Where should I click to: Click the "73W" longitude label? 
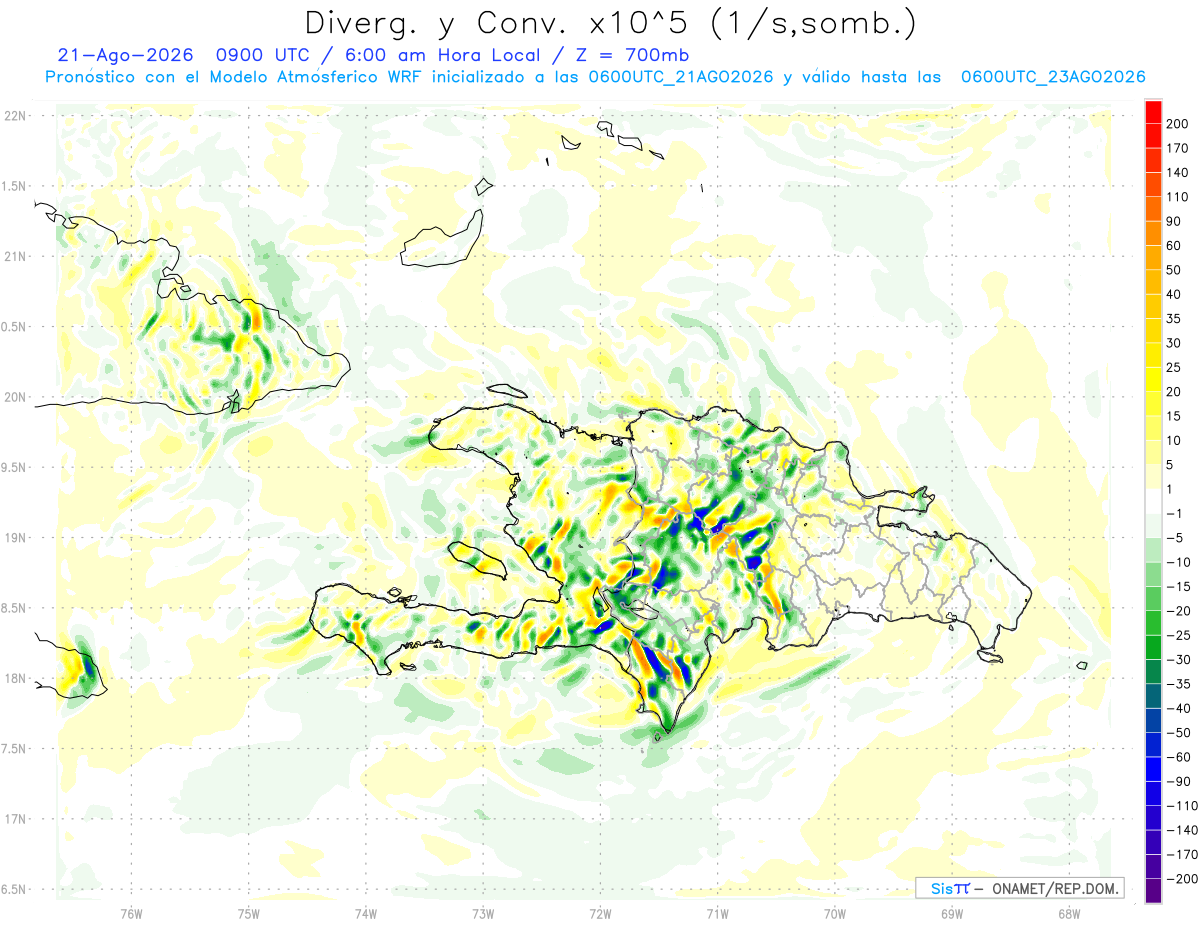pos(483,913)
